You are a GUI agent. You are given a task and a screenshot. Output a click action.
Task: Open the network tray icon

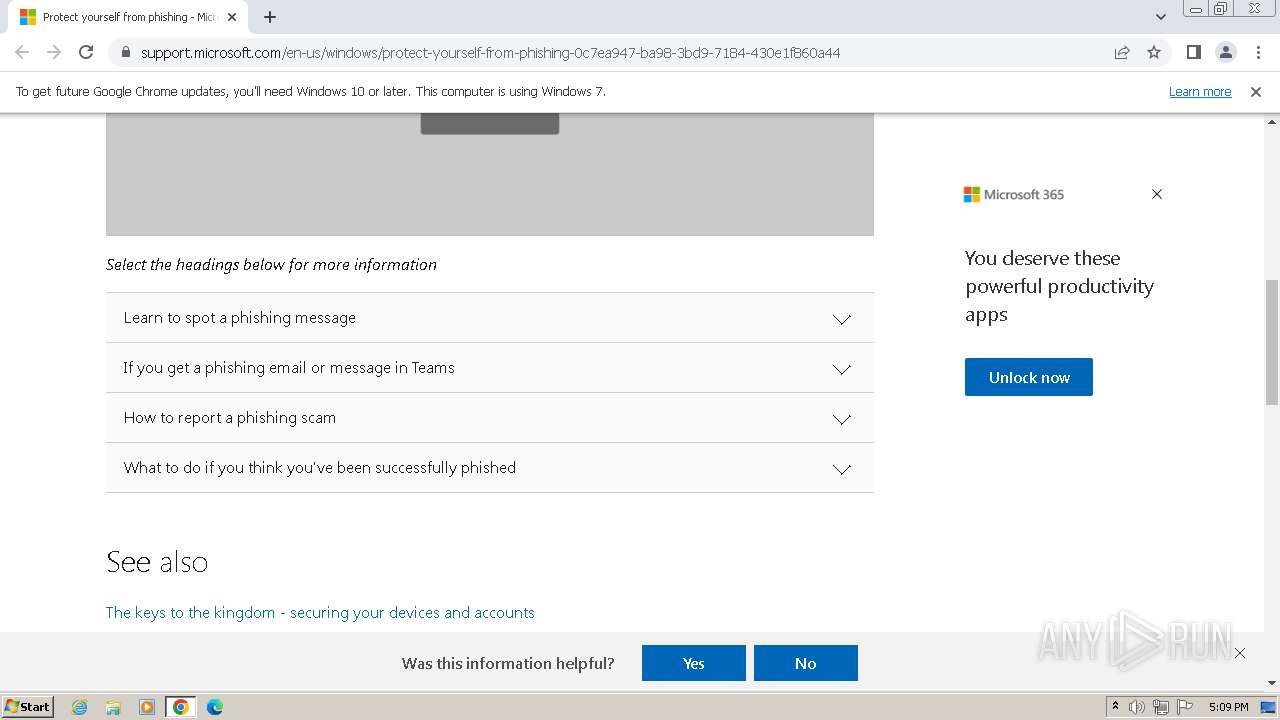1161,707
